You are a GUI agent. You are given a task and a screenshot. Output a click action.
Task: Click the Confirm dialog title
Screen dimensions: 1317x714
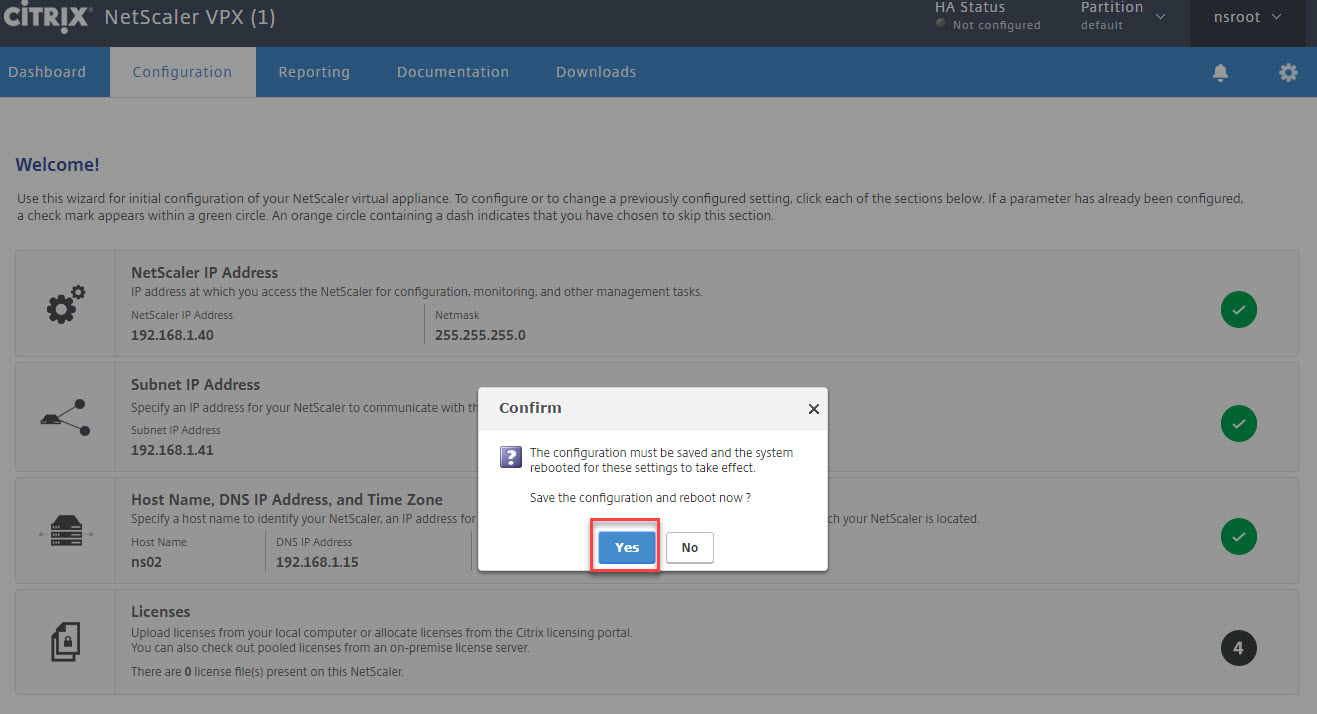click(530, 408)
